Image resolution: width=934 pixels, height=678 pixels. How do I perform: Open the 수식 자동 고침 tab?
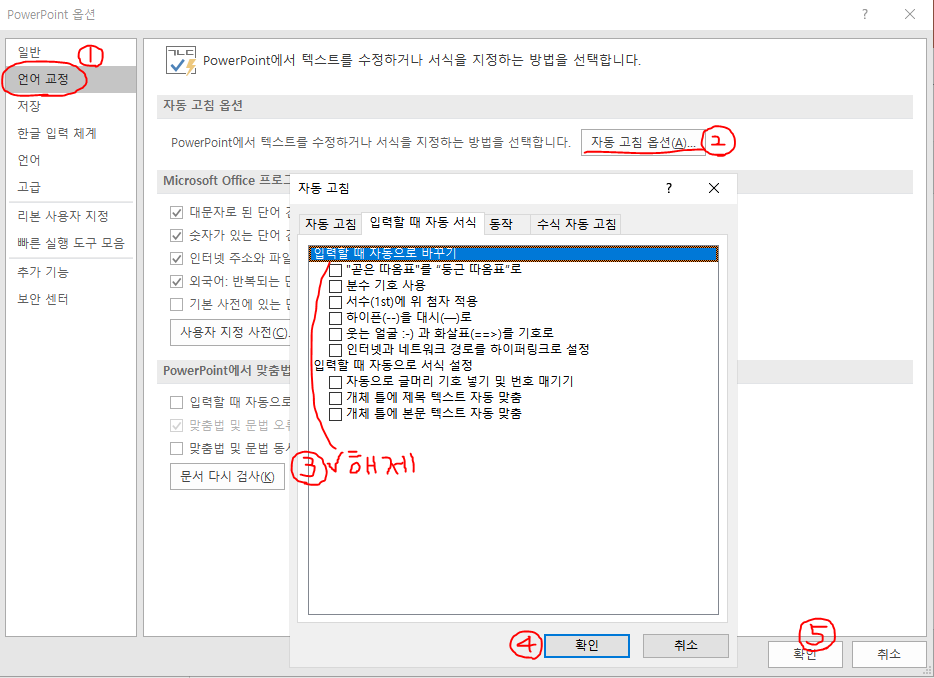[x=576, y=224]
